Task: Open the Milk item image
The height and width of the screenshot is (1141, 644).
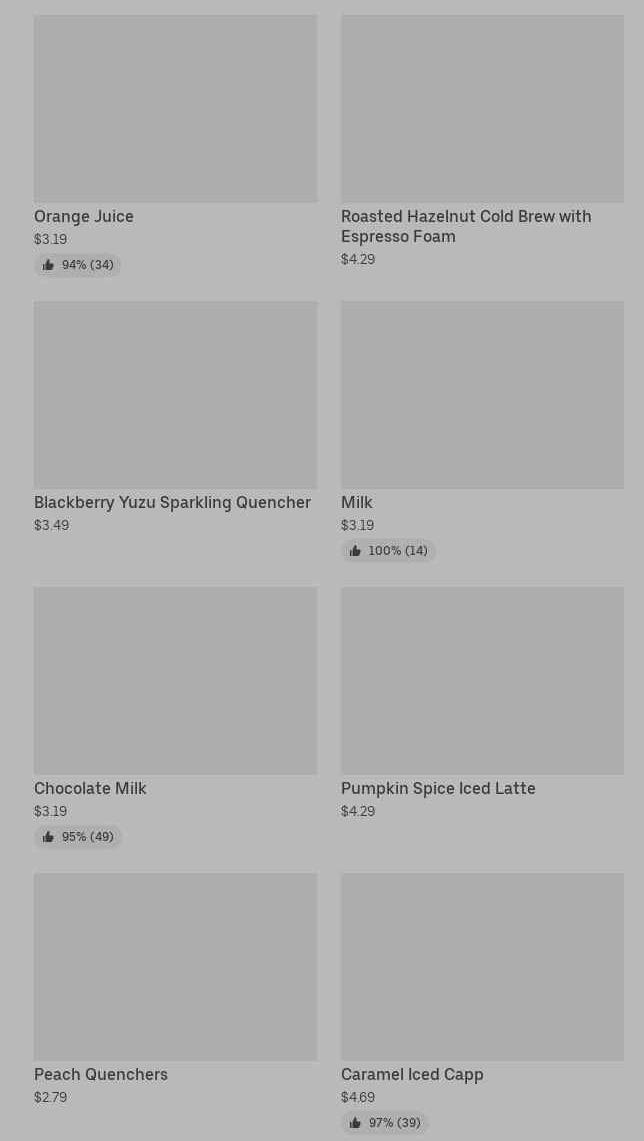Action: click(482, 394)
